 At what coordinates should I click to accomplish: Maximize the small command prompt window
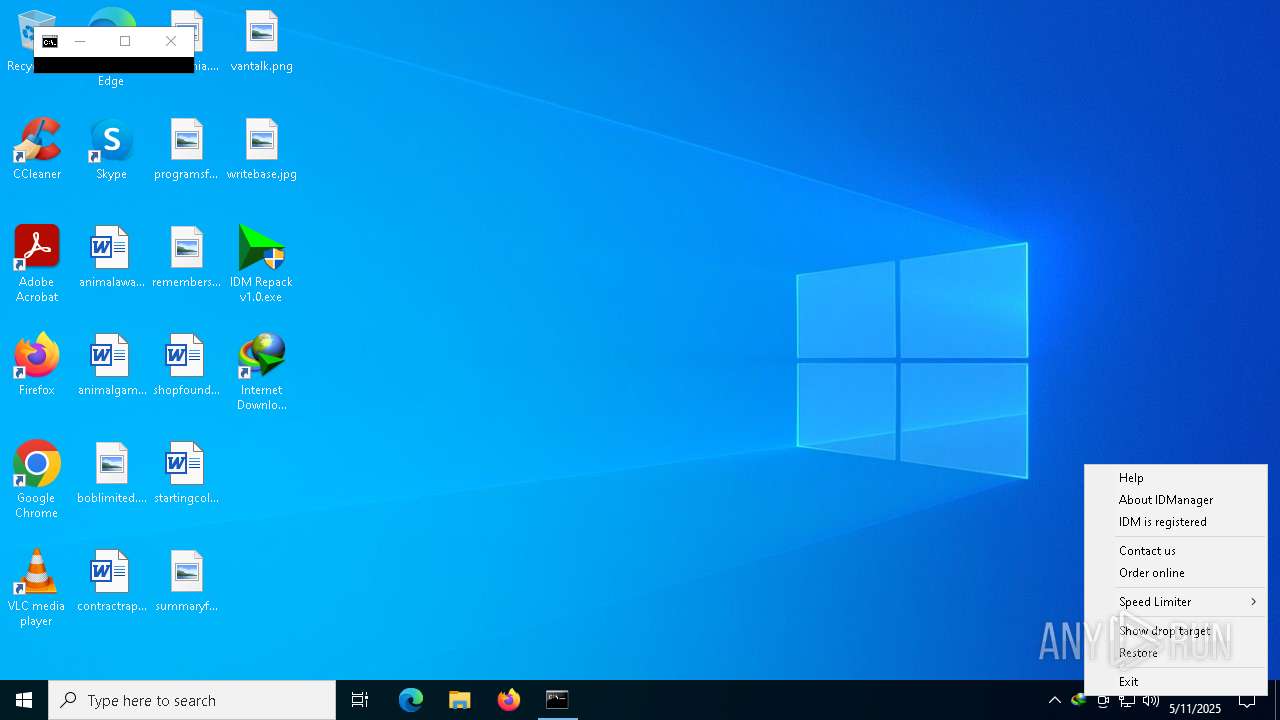[125, 41]
